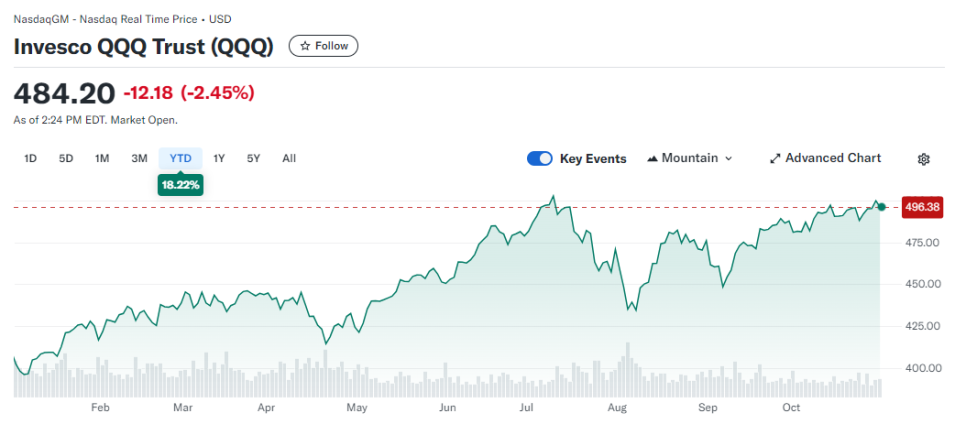The height and width of the screenshot is (424, 966).
Task: Follow the Invesco QQQ Trust ticker
Action: 323,46
